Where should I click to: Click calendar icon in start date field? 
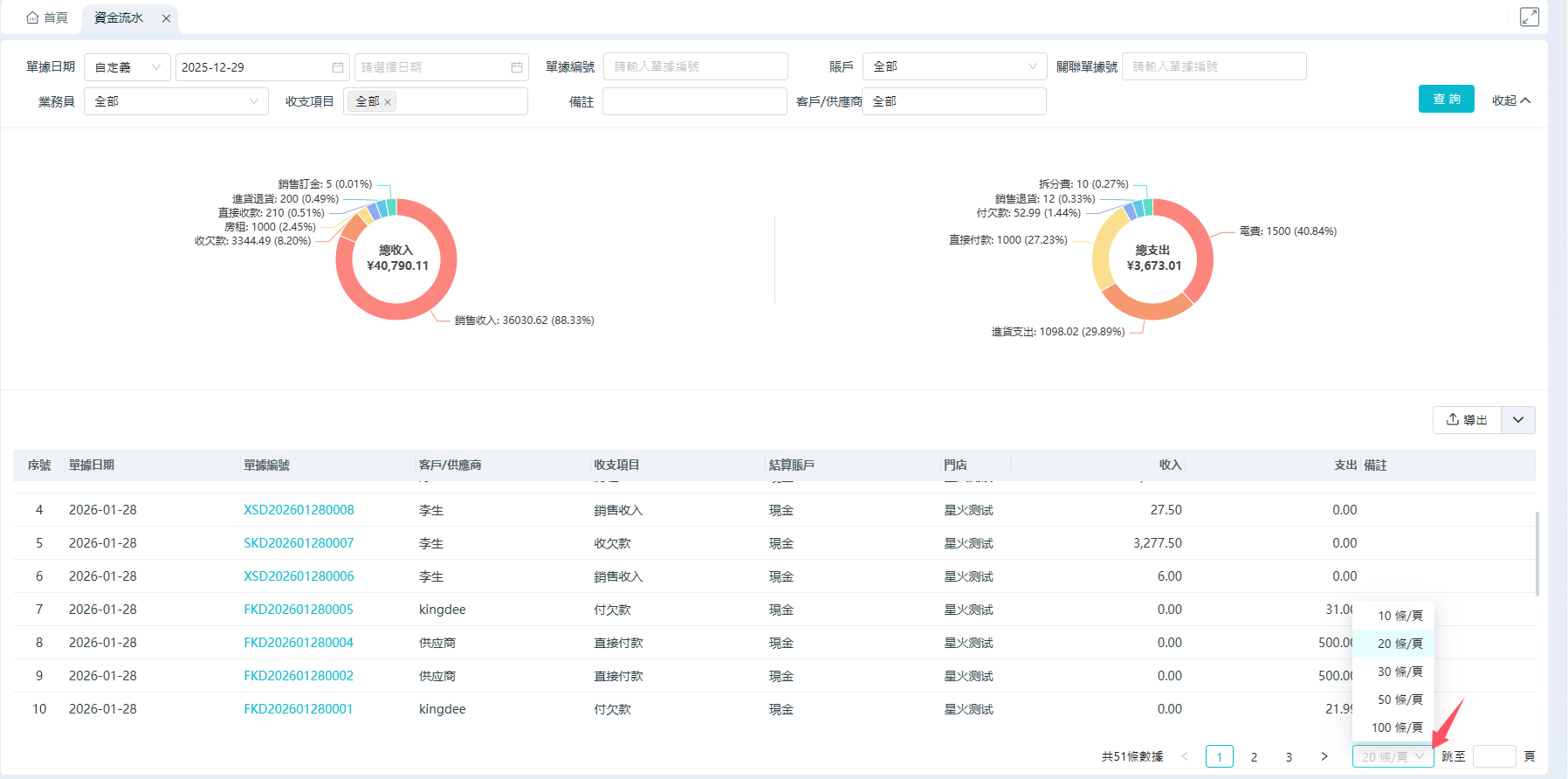pyautogui.click(x=338, y=67)
